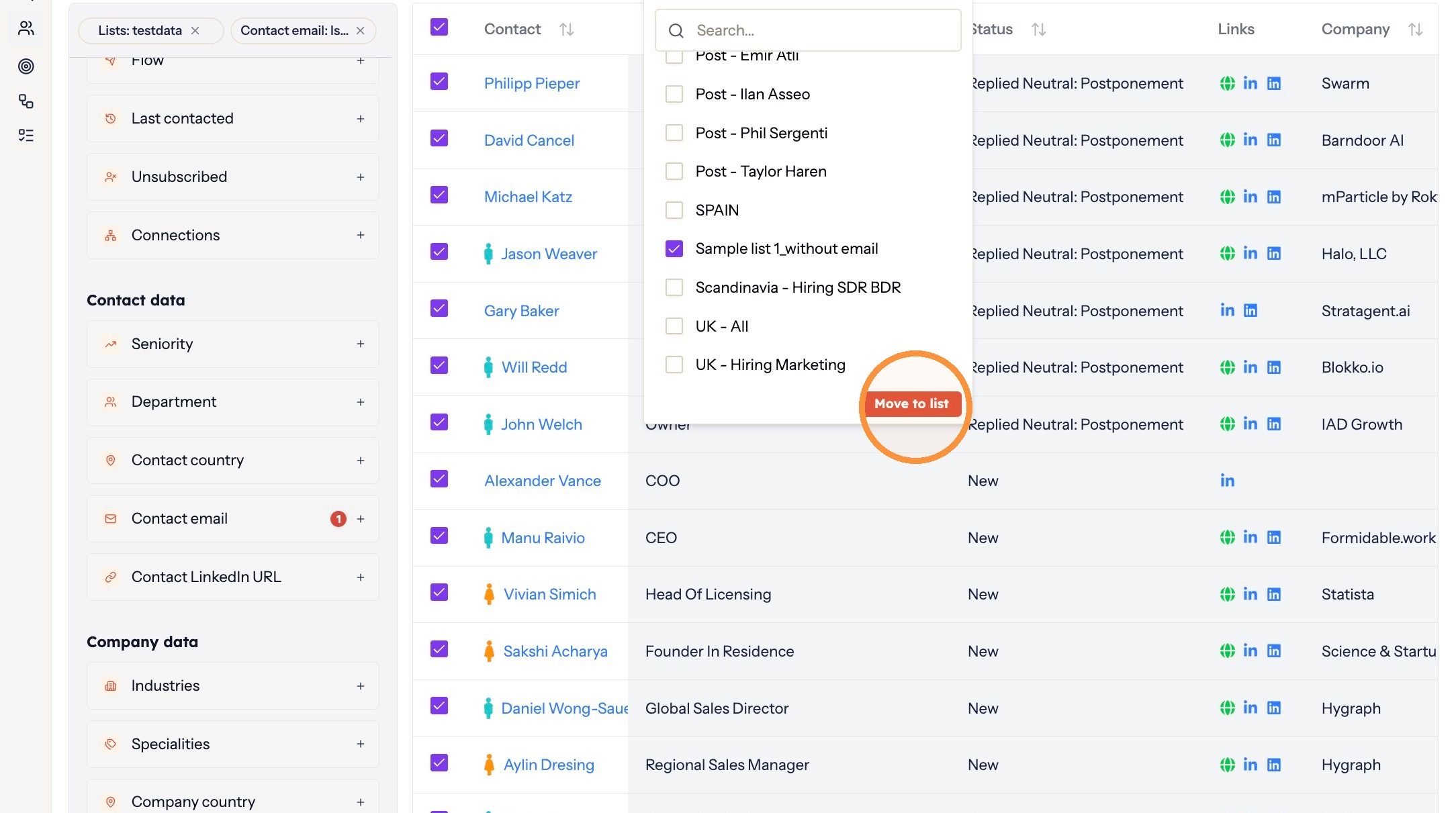Check the SPAIN list option

(674, 210)
